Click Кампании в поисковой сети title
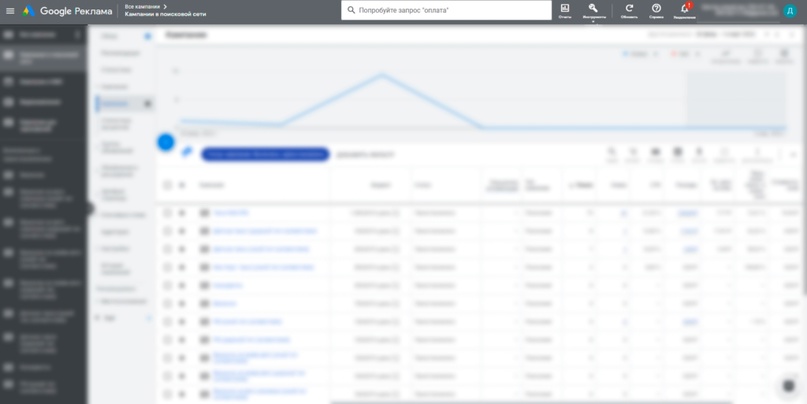The height and width of the screenshot is (404, 807). click(165, 14)
